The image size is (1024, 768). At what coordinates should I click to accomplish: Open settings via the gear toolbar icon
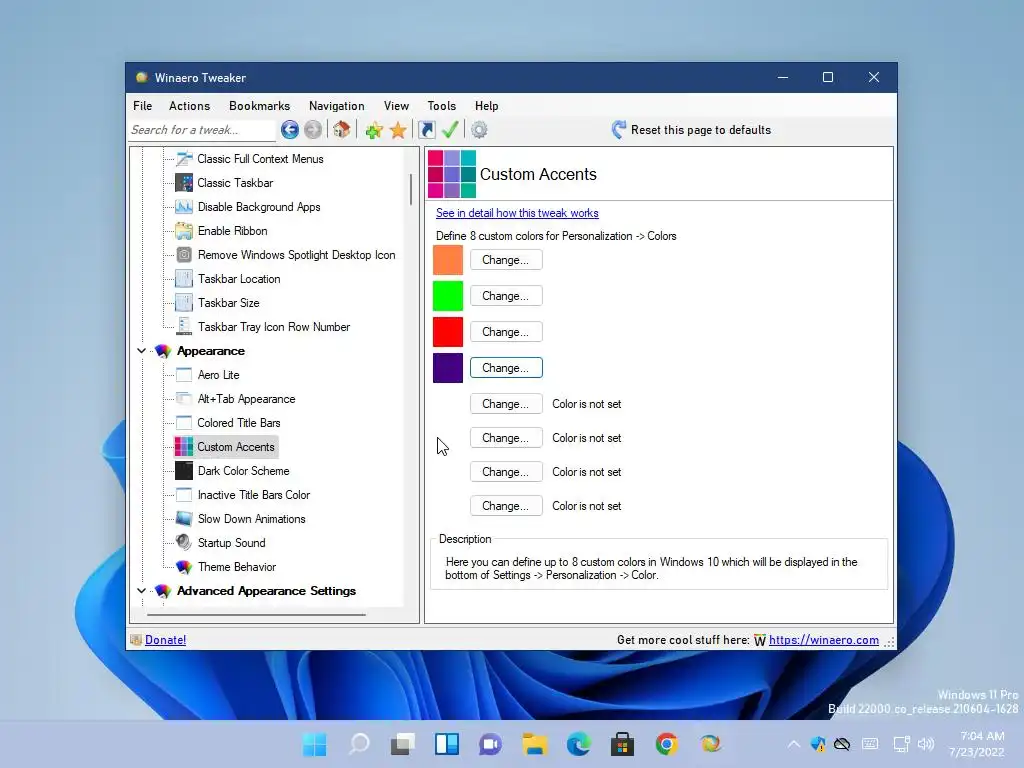(x=479, y=130)
